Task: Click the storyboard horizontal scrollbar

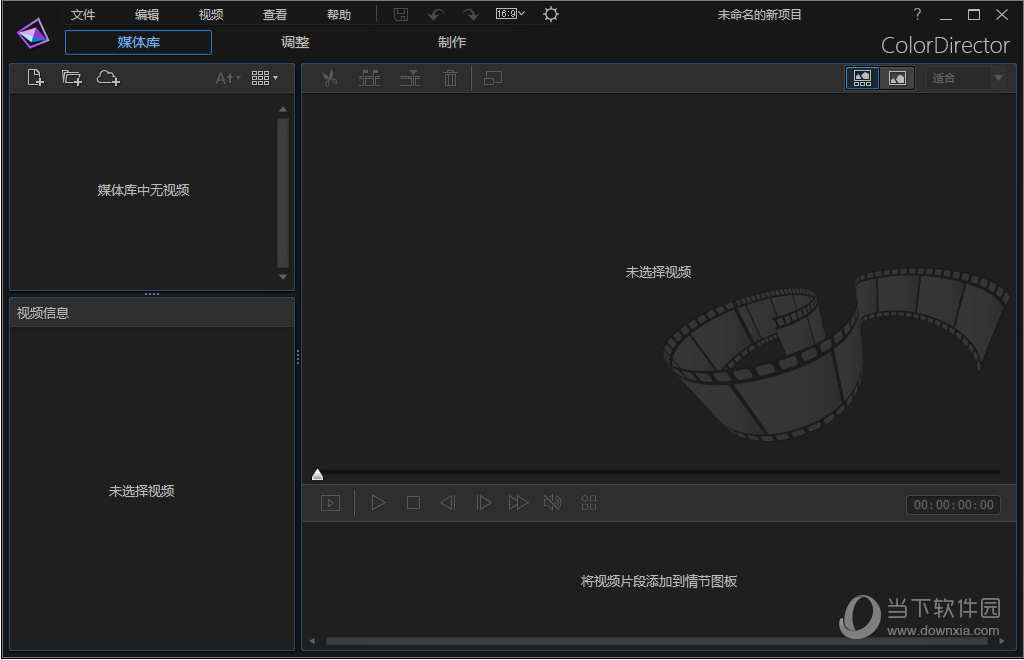Action: click(656, 641)
